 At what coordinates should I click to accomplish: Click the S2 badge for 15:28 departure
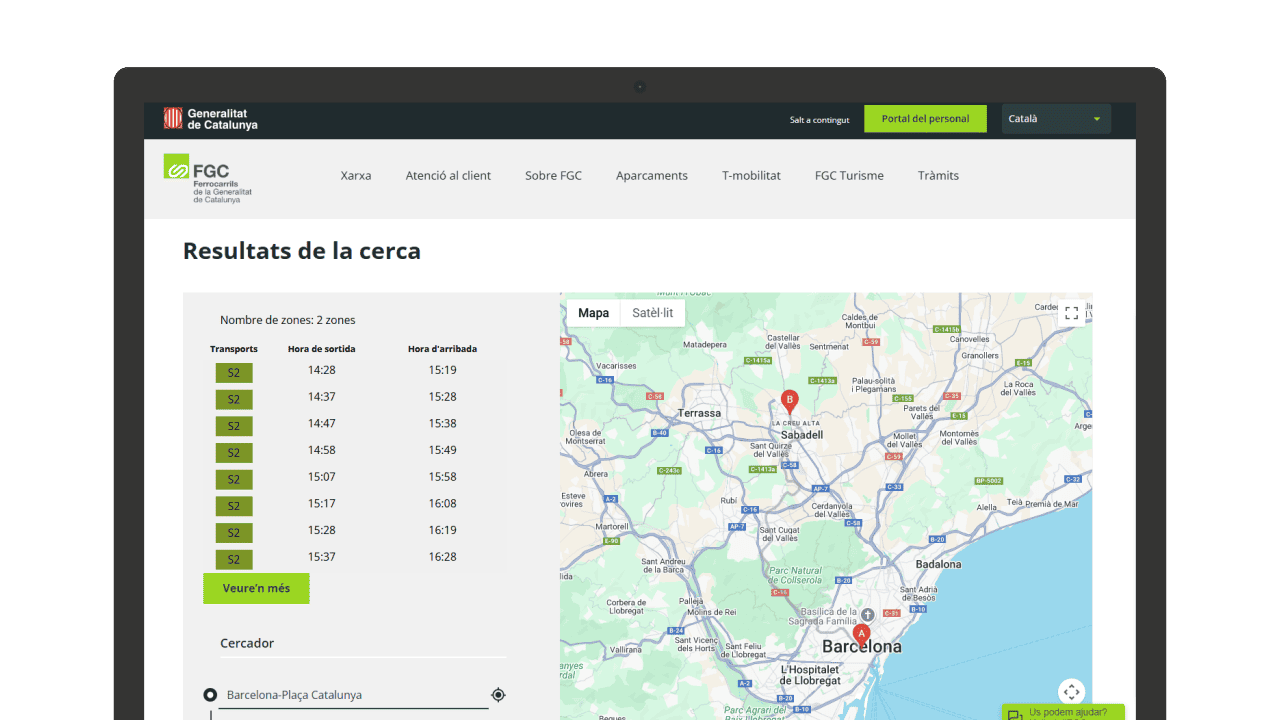click(234, 533)
